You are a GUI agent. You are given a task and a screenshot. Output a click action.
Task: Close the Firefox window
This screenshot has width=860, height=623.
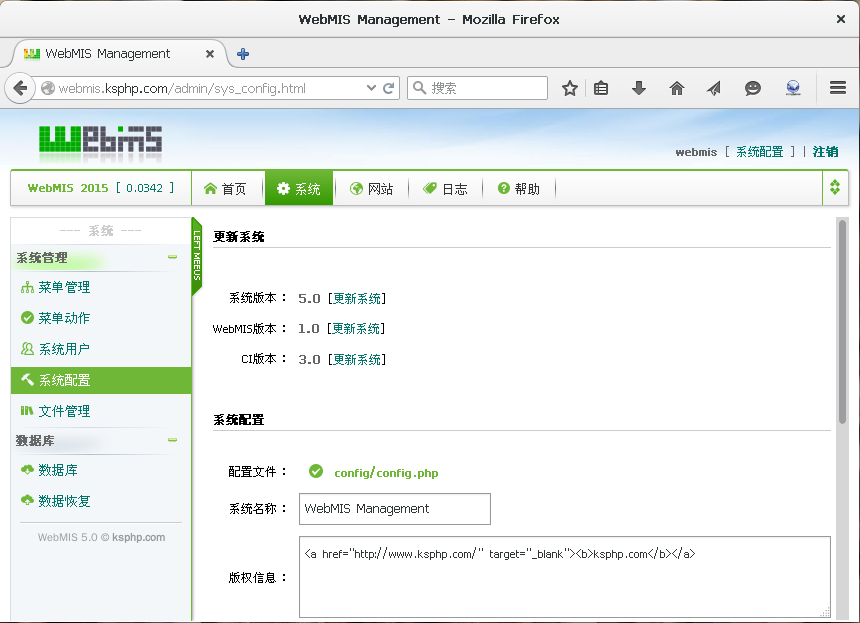840,19
